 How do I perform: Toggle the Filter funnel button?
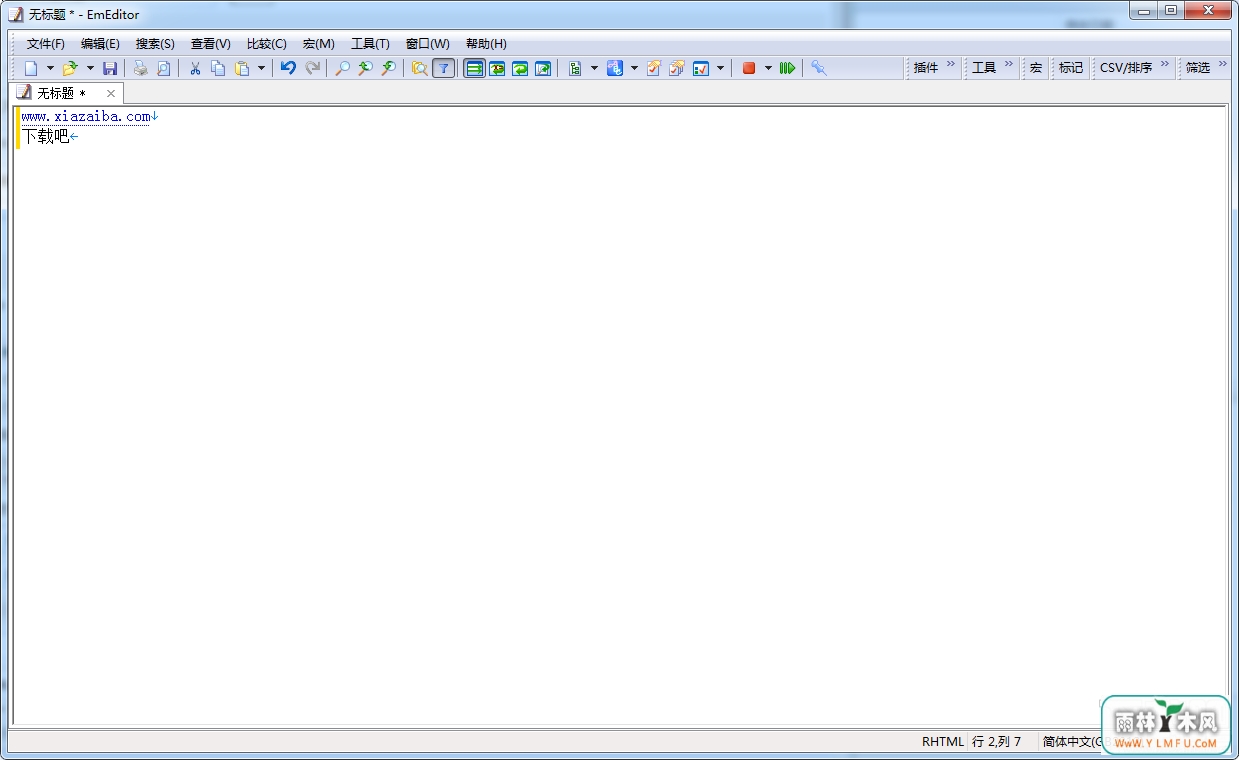[444, 68]
